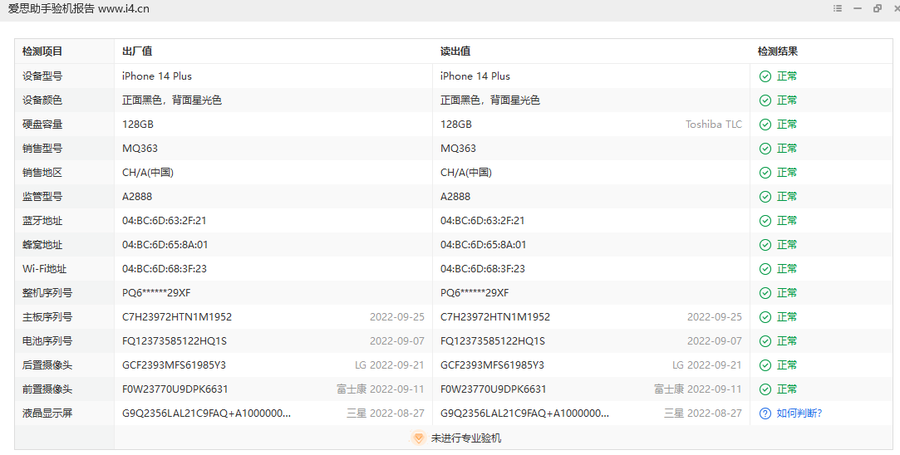Click the green check icon in 设备型号 row
900x455 pixels.
(x=765, y=76)
